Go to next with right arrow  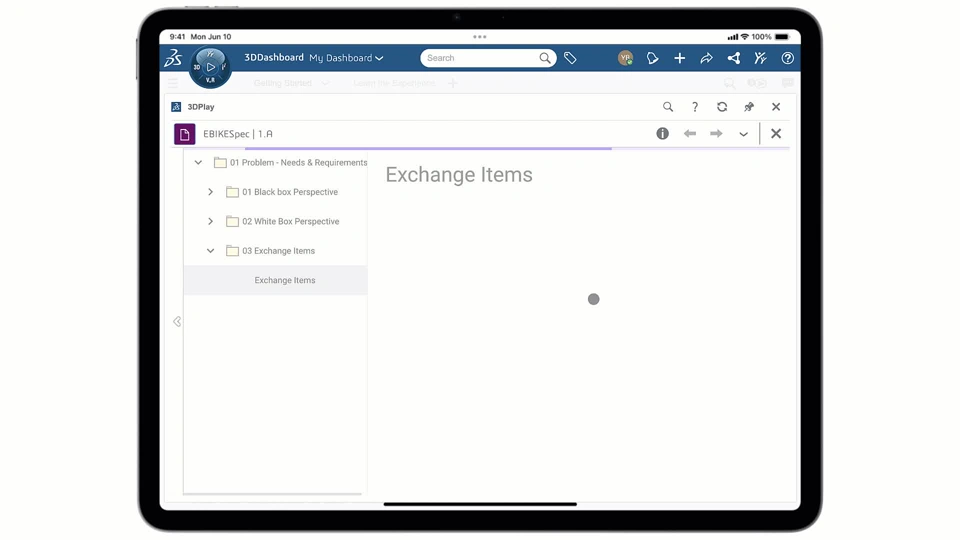click(x=716, y=133)
